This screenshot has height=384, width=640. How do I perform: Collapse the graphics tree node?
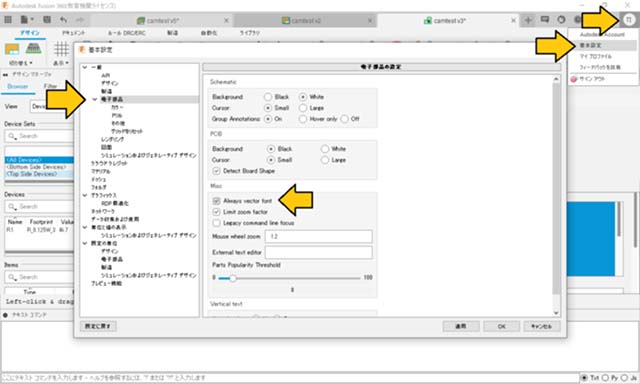click(x=85, y=195)
